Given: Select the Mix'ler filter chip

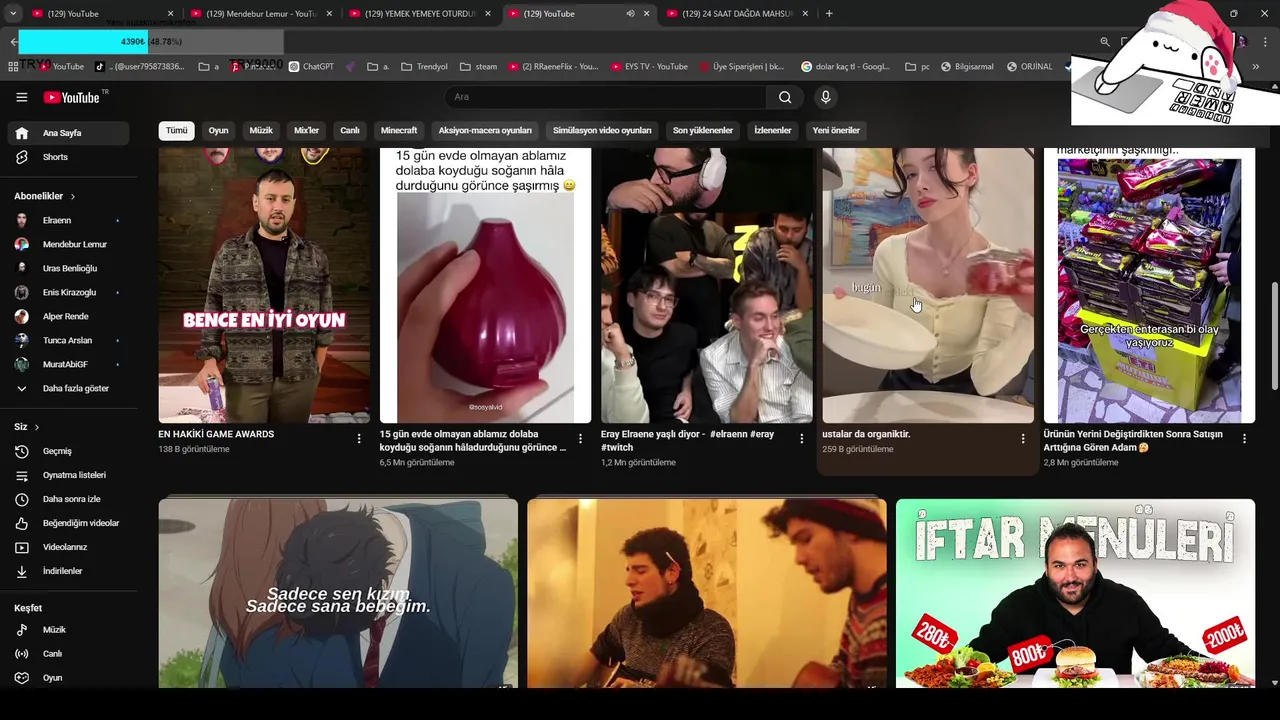Looking at the screenshot, I should point(306,131).
